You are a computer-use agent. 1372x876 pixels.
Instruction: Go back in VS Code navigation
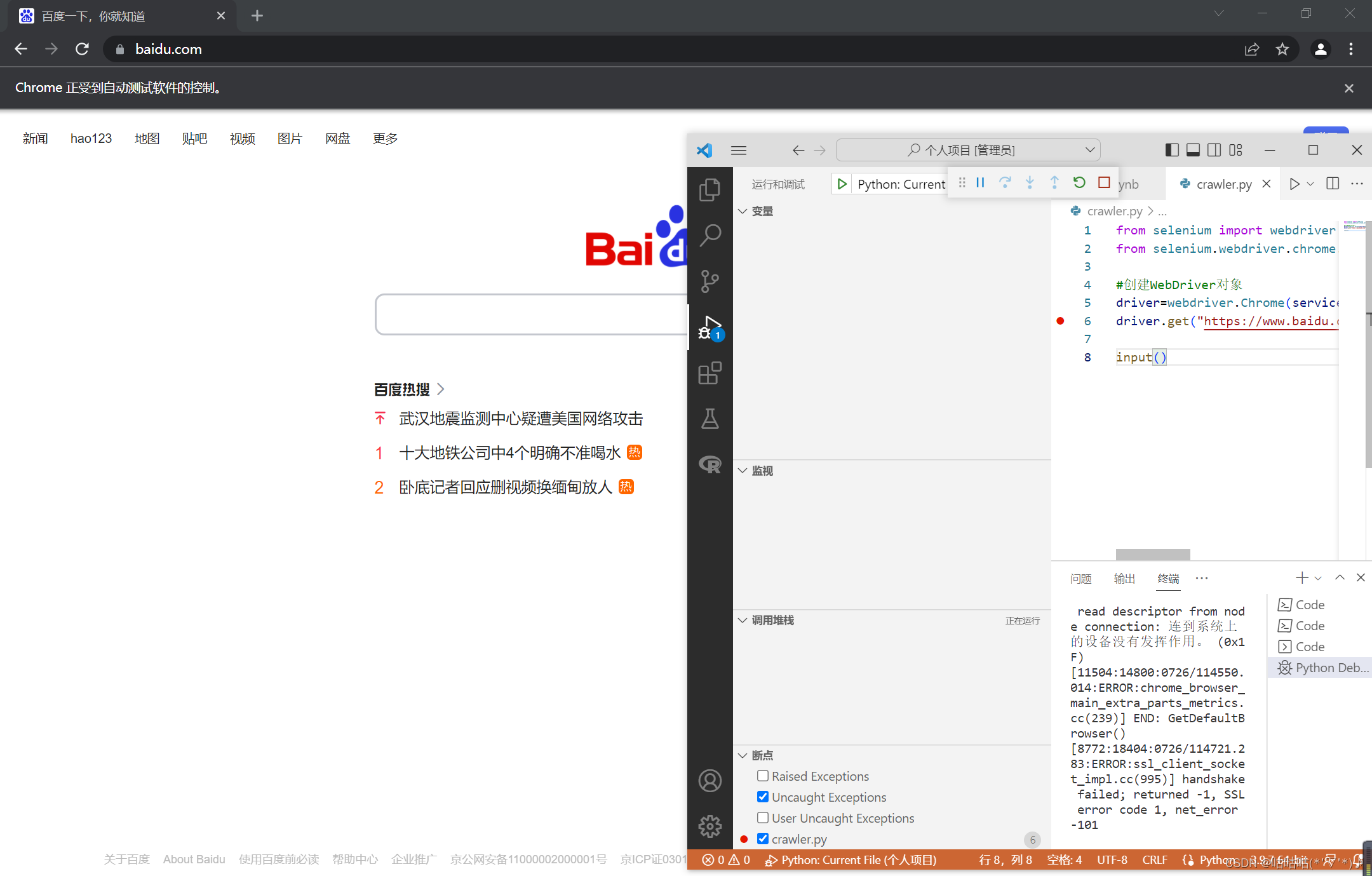pyautogui.click(x=798, y=151)
